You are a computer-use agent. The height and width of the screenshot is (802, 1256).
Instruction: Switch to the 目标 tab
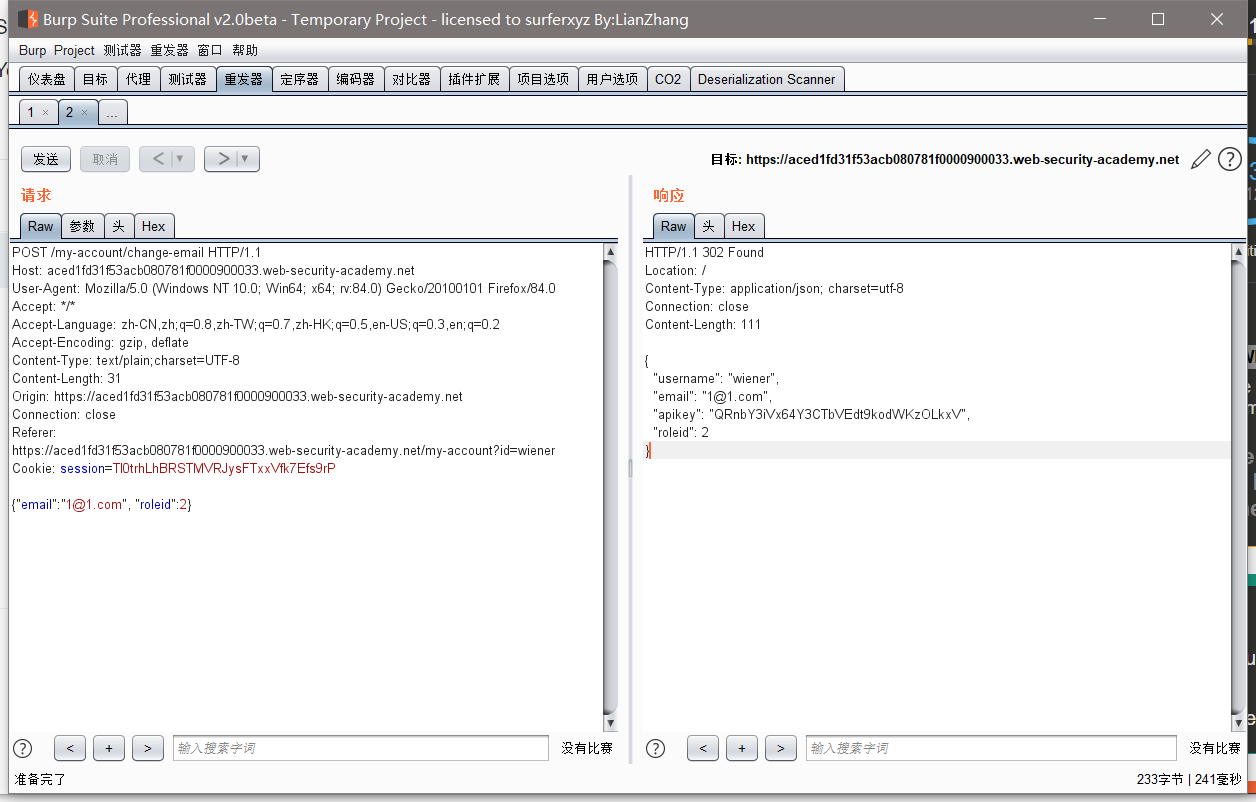pos(95,79)
